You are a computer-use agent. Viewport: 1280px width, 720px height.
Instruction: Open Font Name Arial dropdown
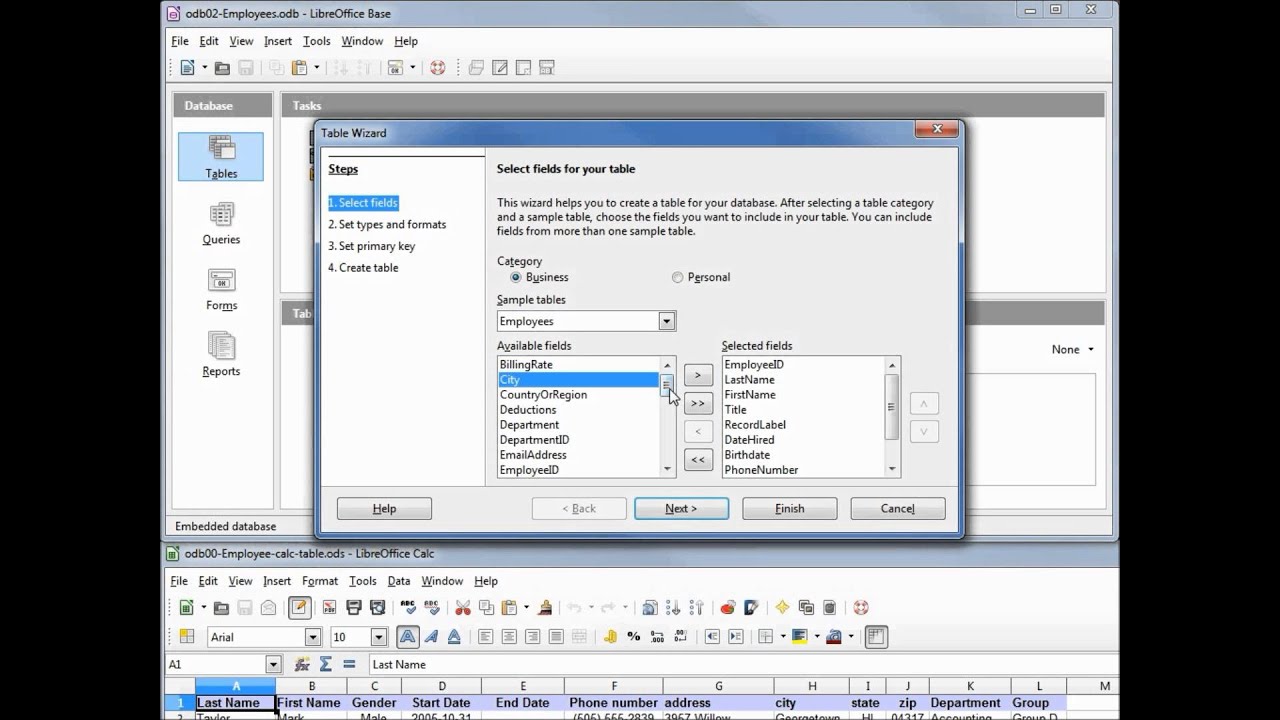[x=313, y=637]
